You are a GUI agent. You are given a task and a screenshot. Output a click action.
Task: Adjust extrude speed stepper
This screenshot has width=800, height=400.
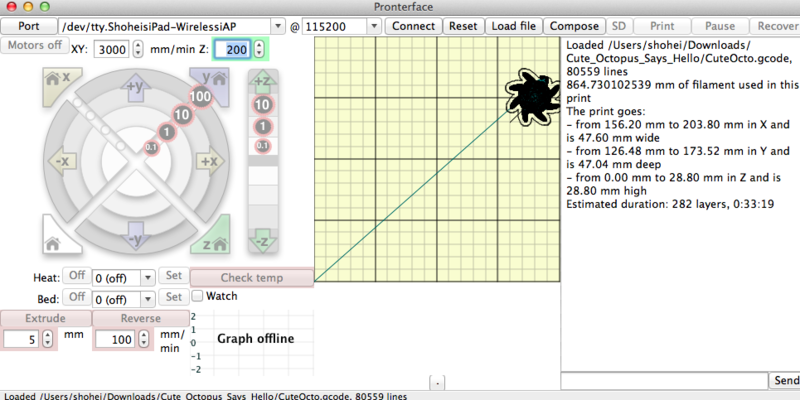(x=144, y=339)
